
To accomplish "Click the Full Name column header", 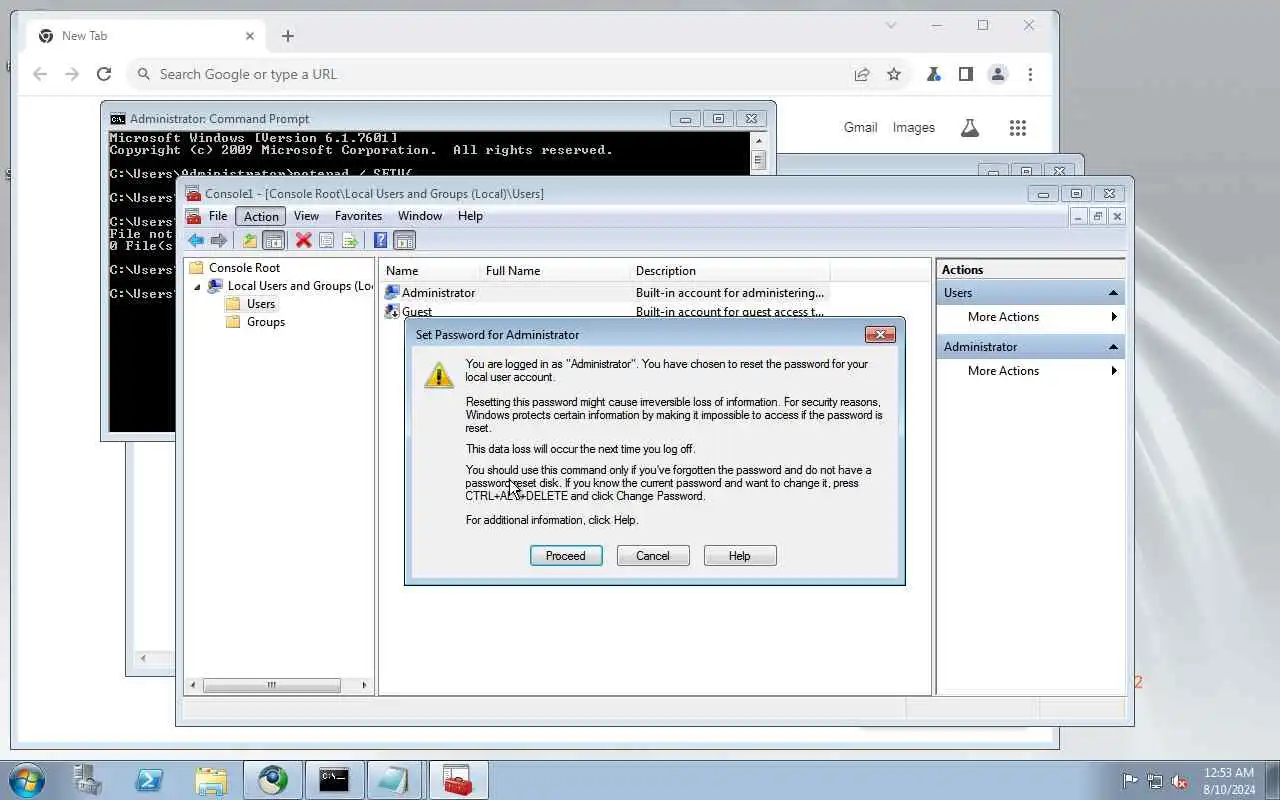I will (555, 271).
